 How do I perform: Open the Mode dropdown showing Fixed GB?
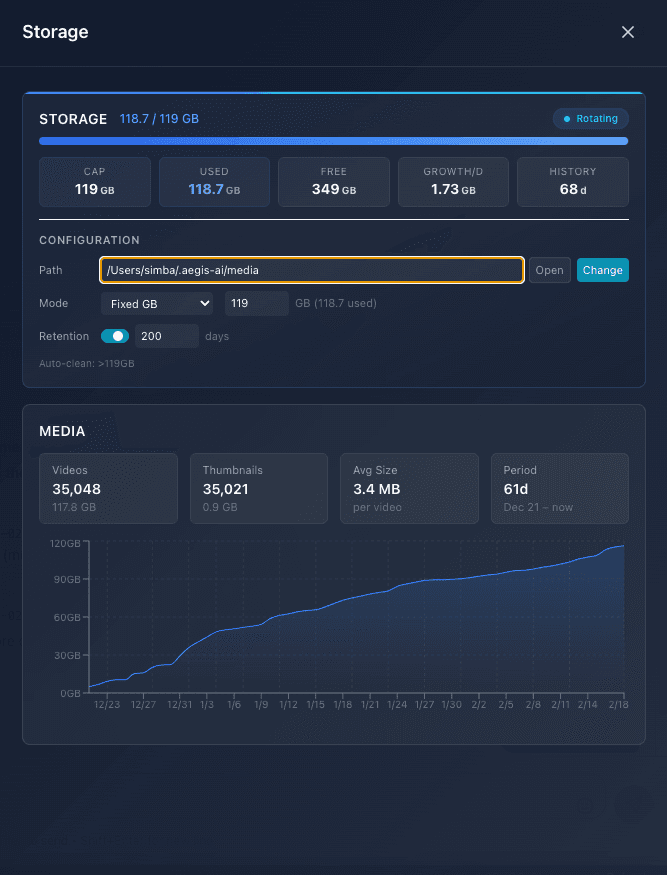pyautogui.click(x=157, y=303)
